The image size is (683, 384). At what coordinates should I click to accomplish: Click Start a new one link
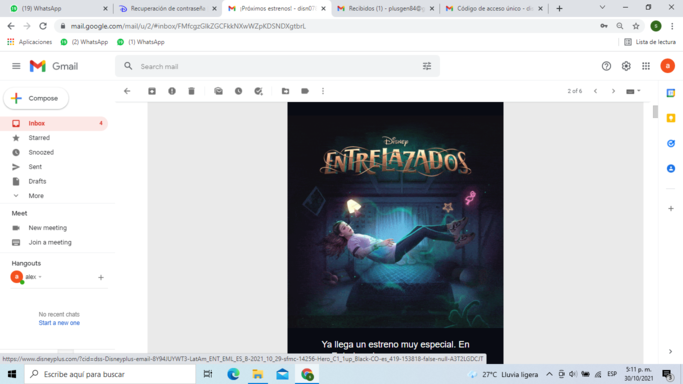pyautogui.click(x=59, y=323)
